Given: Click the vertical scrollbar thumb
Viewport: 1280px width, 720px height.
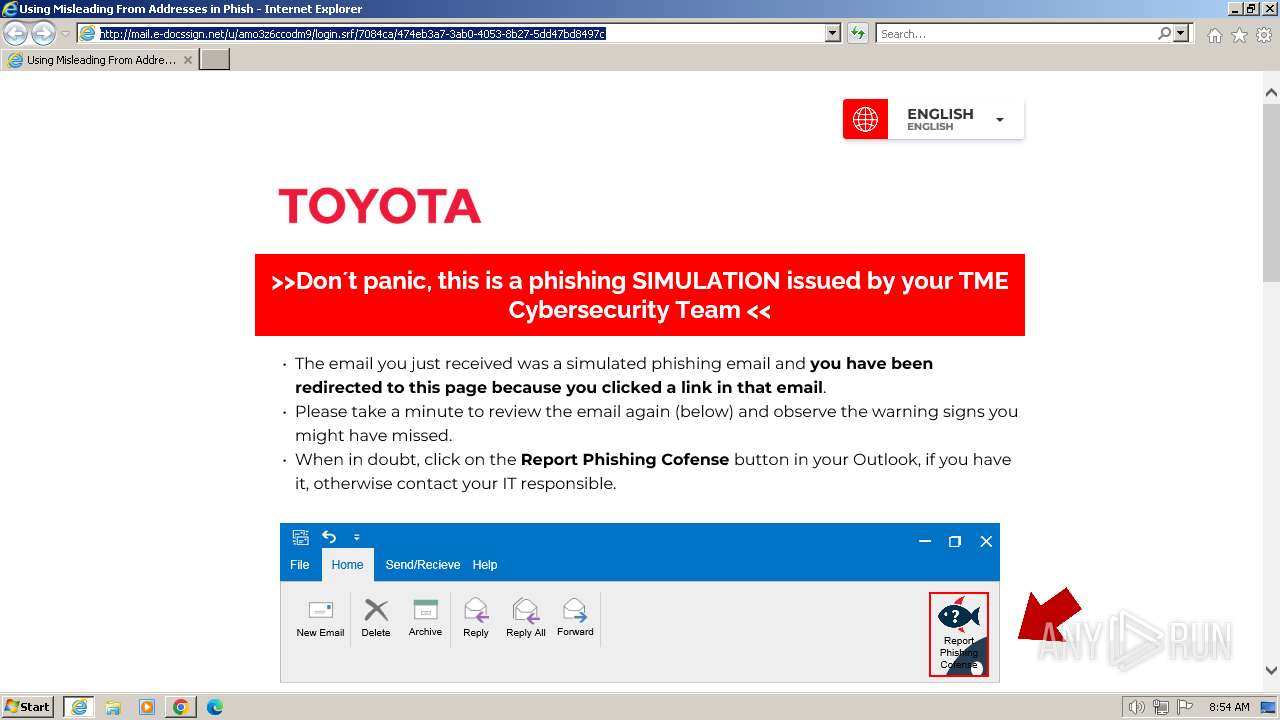Looking at the screenshot, I should (x=1271, y=195).
